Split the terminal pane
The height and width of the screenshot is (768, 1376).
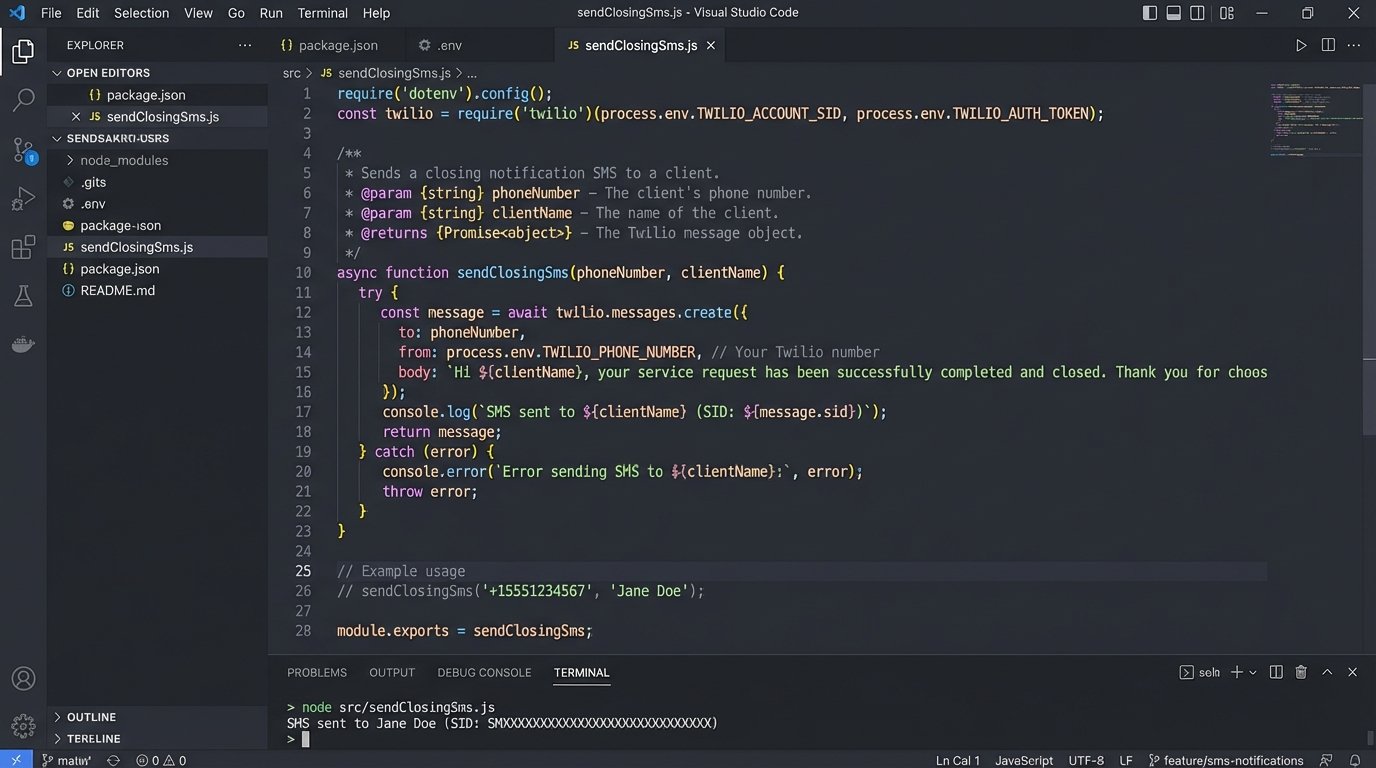pos(1276,672)
